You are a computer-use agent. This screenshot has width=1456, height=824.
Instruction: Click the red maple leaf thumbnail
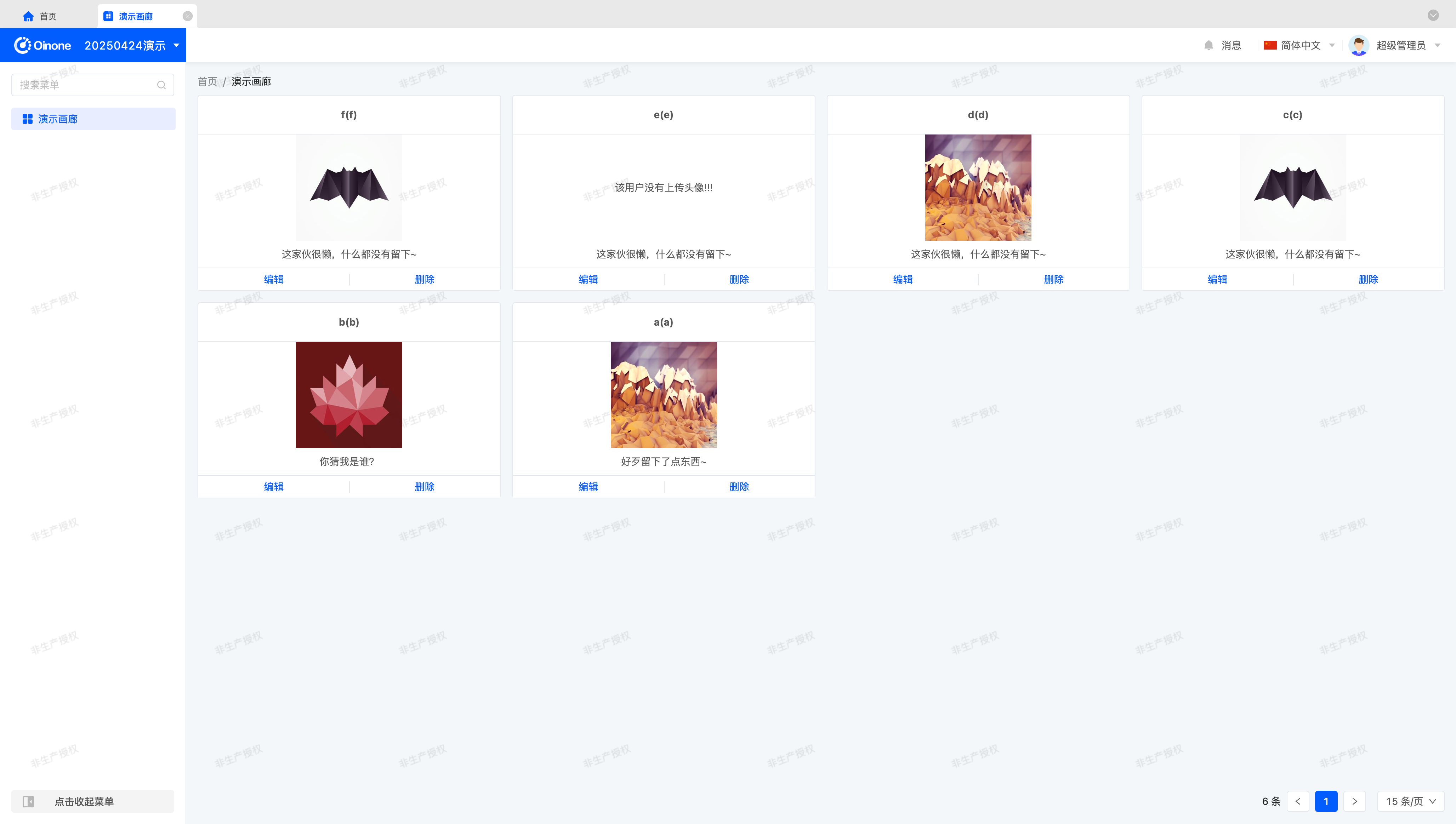349,394
